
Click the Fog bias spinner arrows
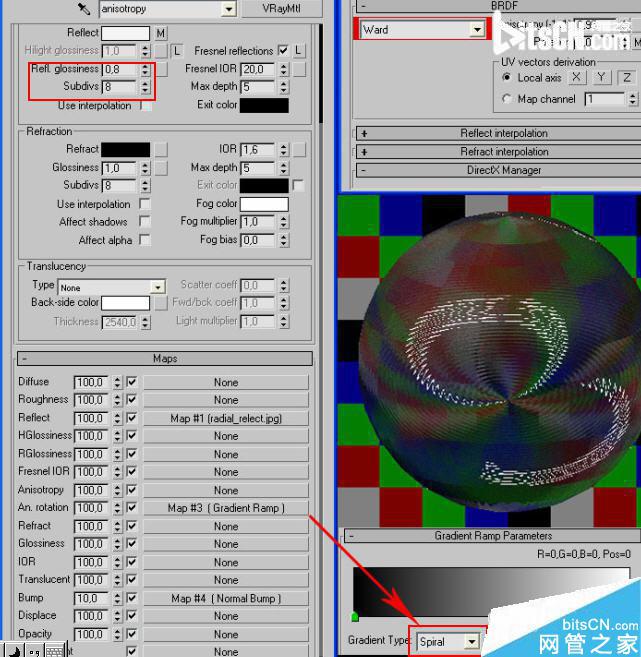pyautogui.click(x=284, y=240)
